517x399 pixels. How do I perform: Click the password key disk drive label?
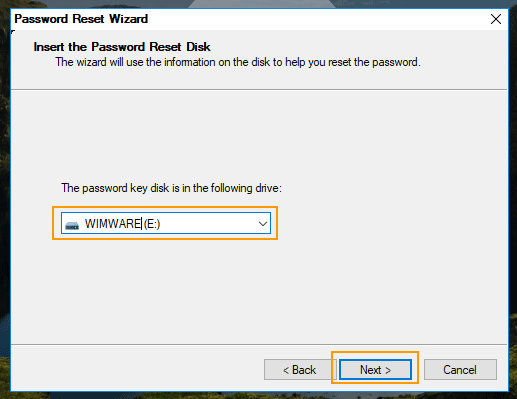pos(171,188)
